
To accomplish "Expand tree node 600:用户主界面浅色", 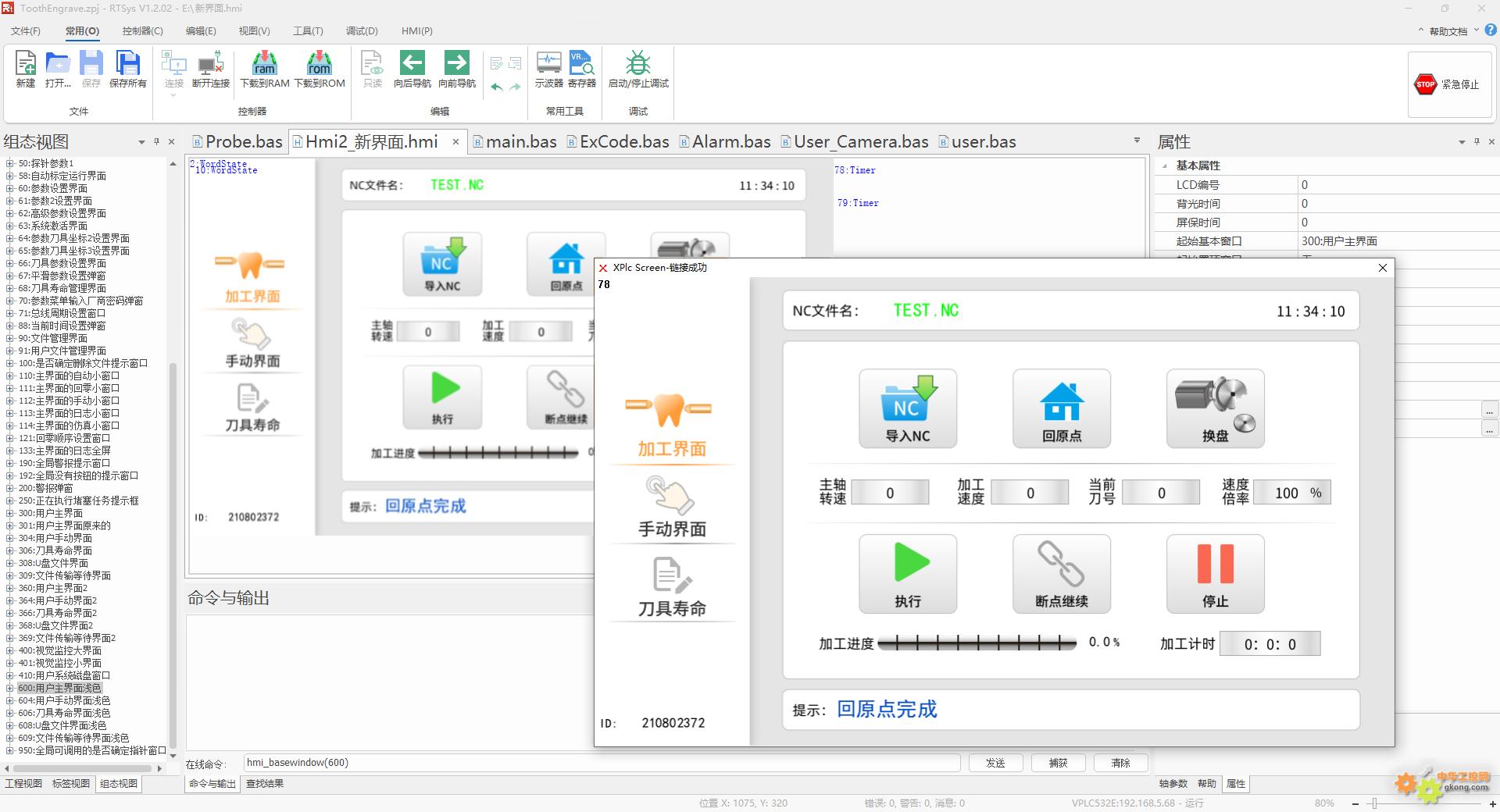I will tap(10, 688).
